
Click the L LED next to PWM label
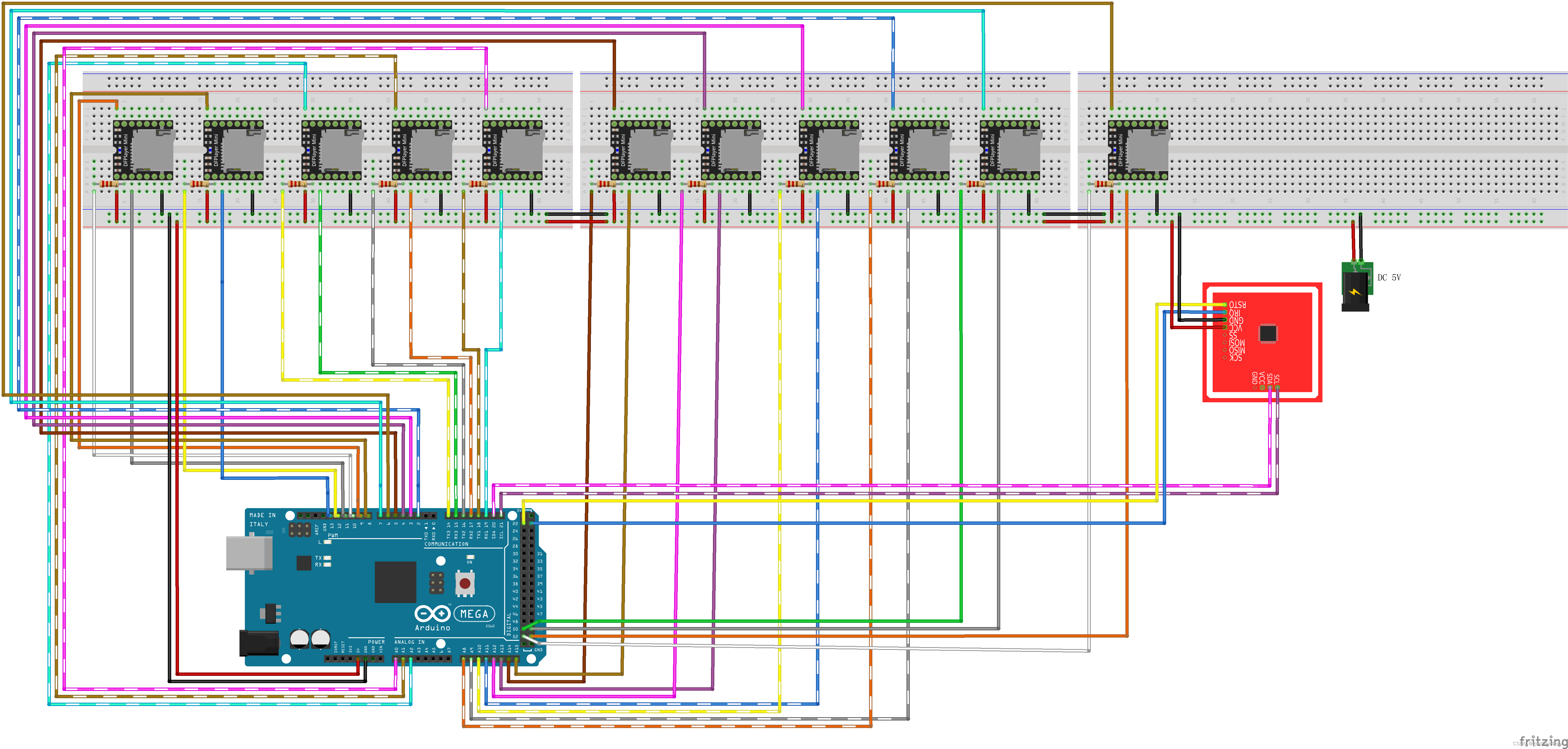click(x=328, y=543)
